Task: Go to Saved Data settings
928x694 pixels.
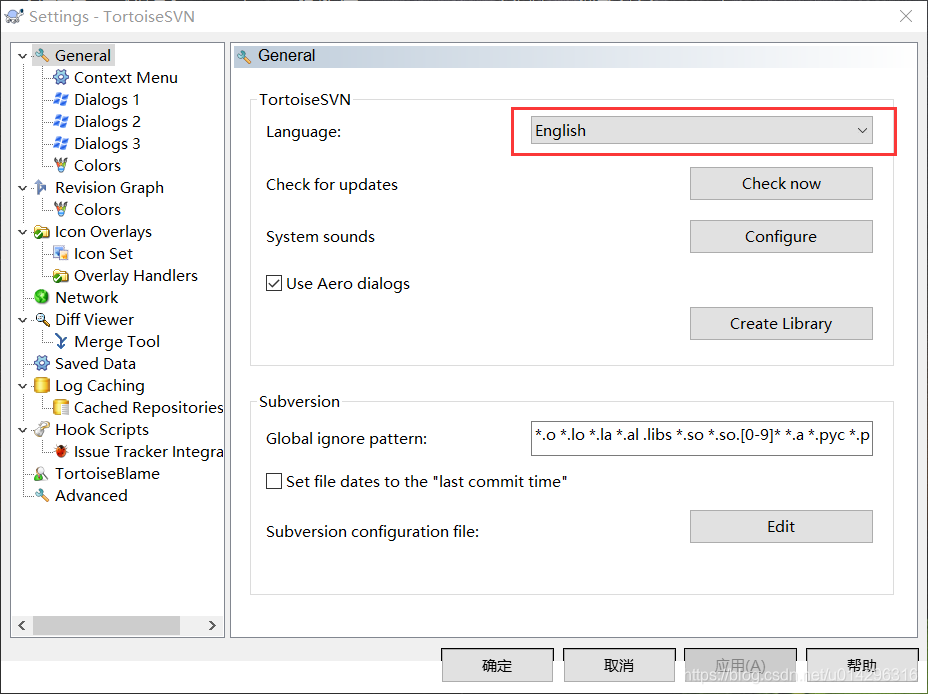Action: click(95, 363)
